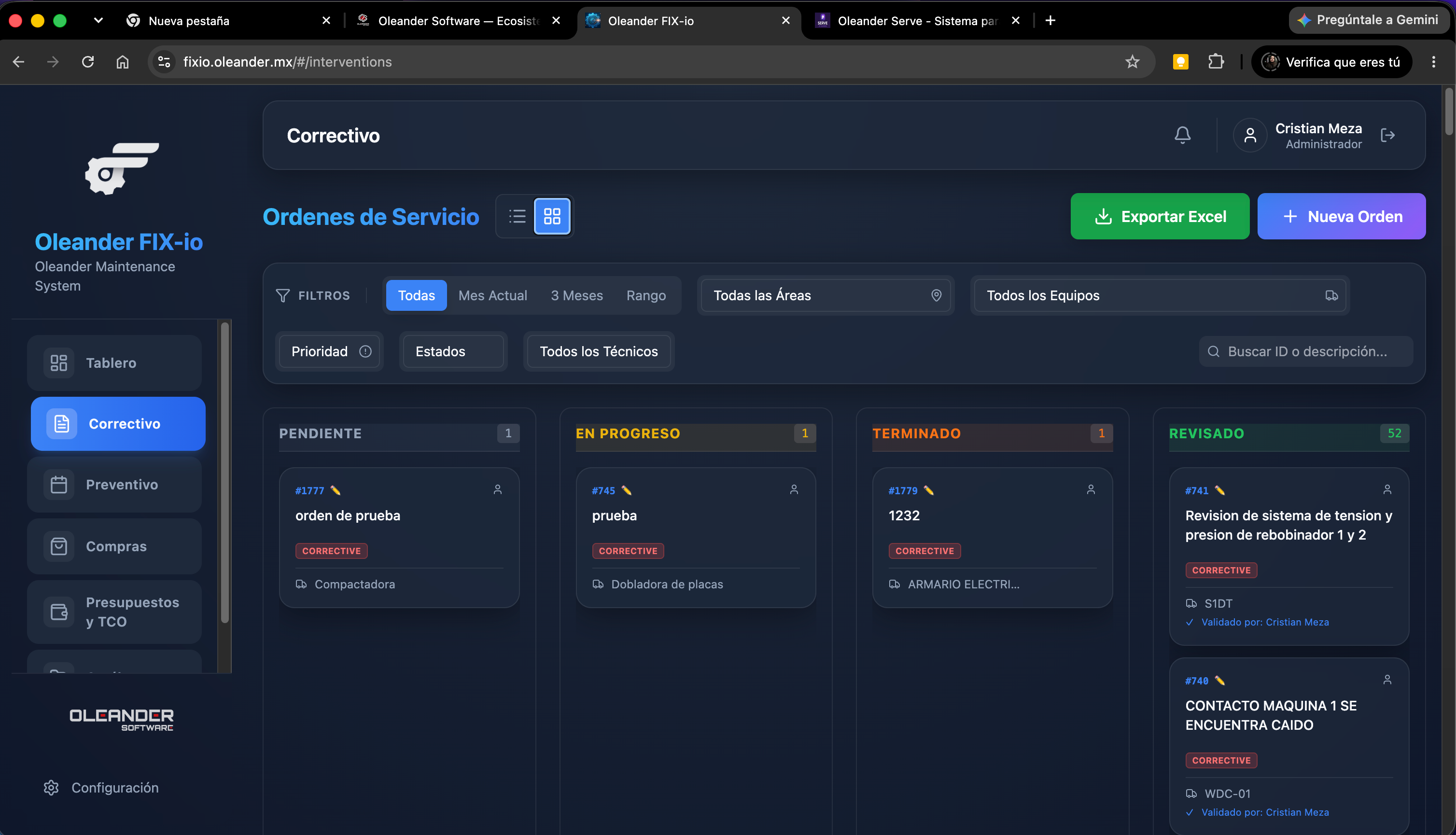This screenshot has width=1456, height=835.
Task: Open the tab search chevron
Action: [x=98, y=21]
